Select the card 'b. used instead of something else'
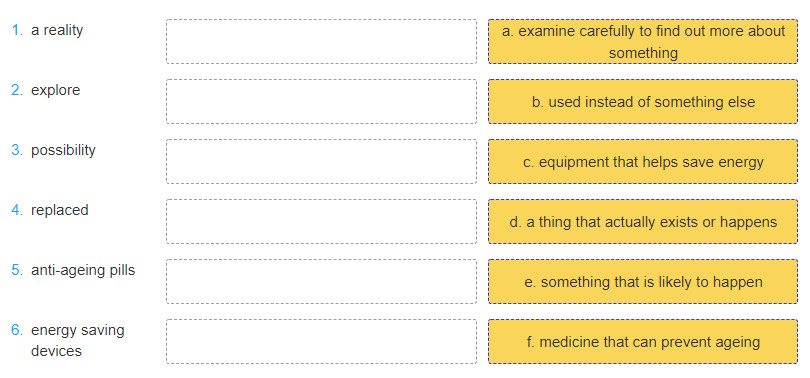 coord(643,102)
